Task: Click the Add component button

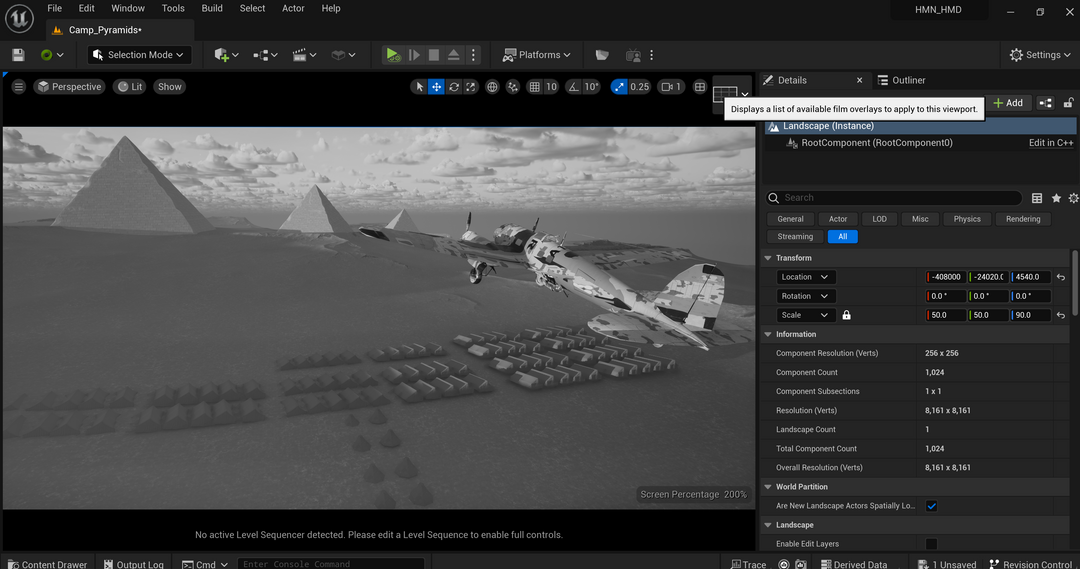Action: coord(1007,103)
